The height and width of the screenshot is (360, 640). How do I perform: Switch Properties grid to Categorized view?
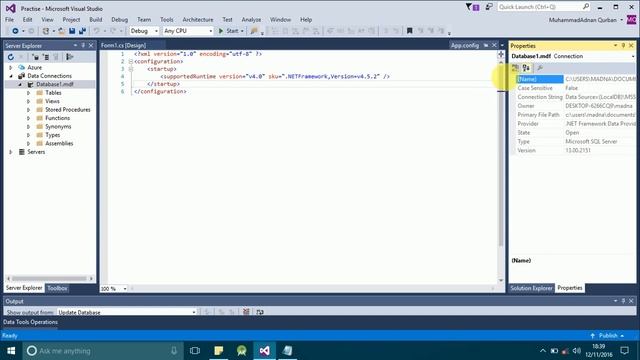(516, 68)
